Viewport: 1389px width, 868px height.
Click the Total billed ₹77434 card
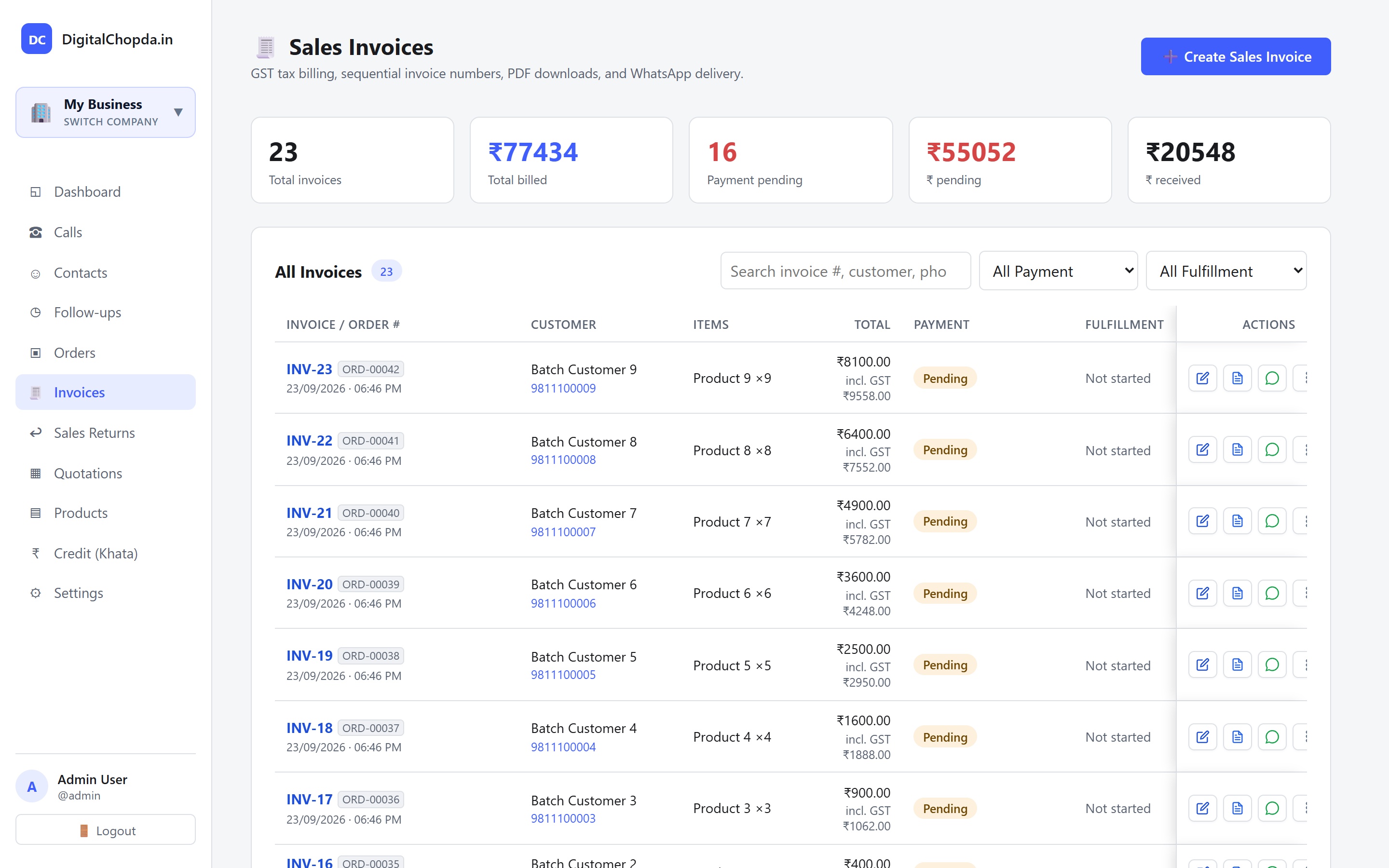[571, 160]
